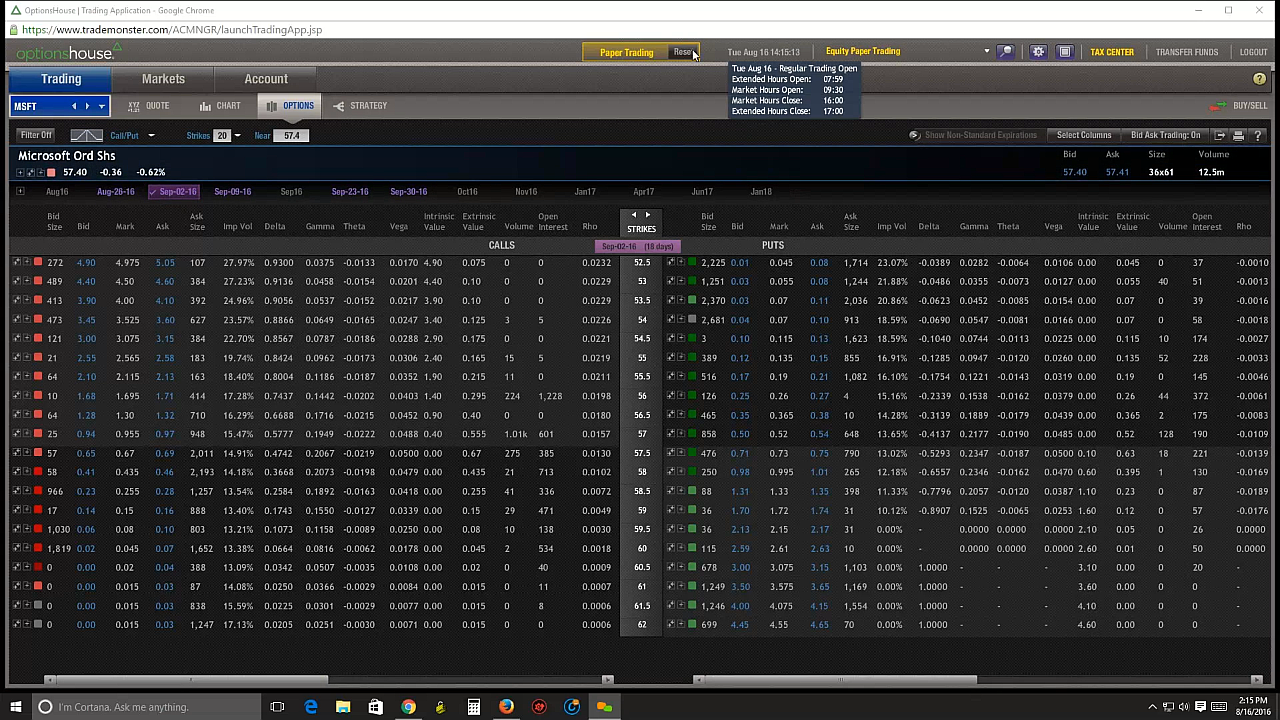The width and height of the screenshot is (1280, 720).
Task: Select the Sep-09-16 expiration
Action: pyautogui.click(x=232, y=192)
